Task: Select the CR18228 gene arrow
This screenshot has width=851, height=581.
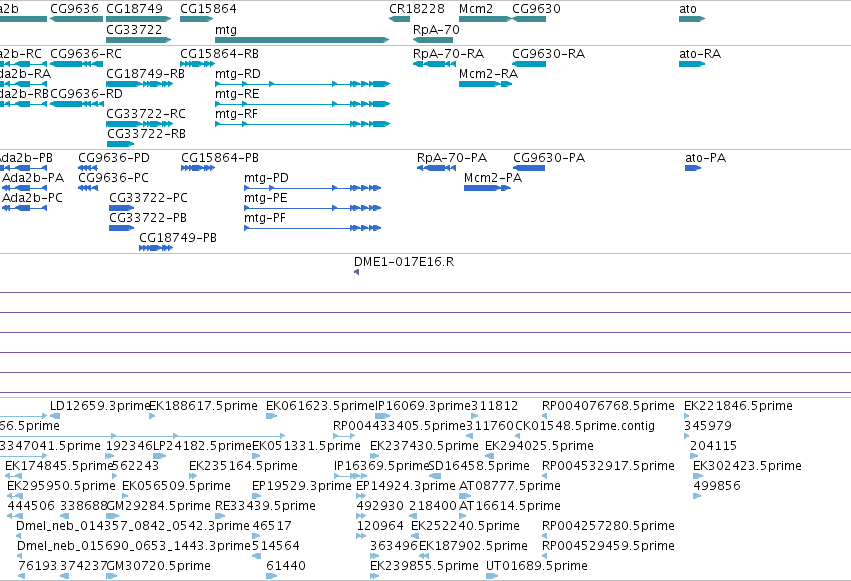Action: [399, 19]
